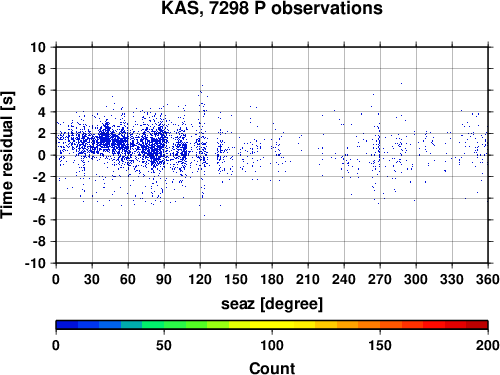
Task: Click the y-axis tick label 10
Action: tap(38, 47)
